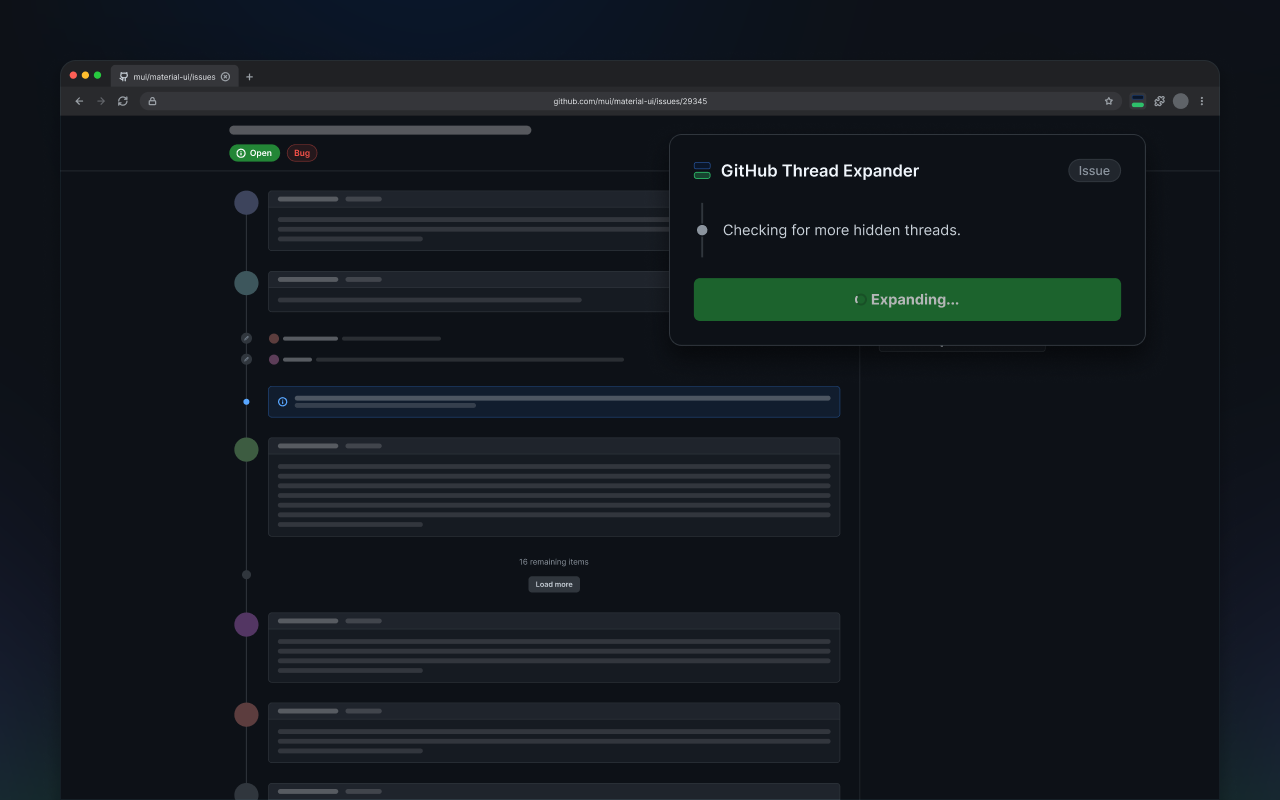Screen dimensions: 1280x800
Task: Click the browser forward arrow
Action: point(101,101)
